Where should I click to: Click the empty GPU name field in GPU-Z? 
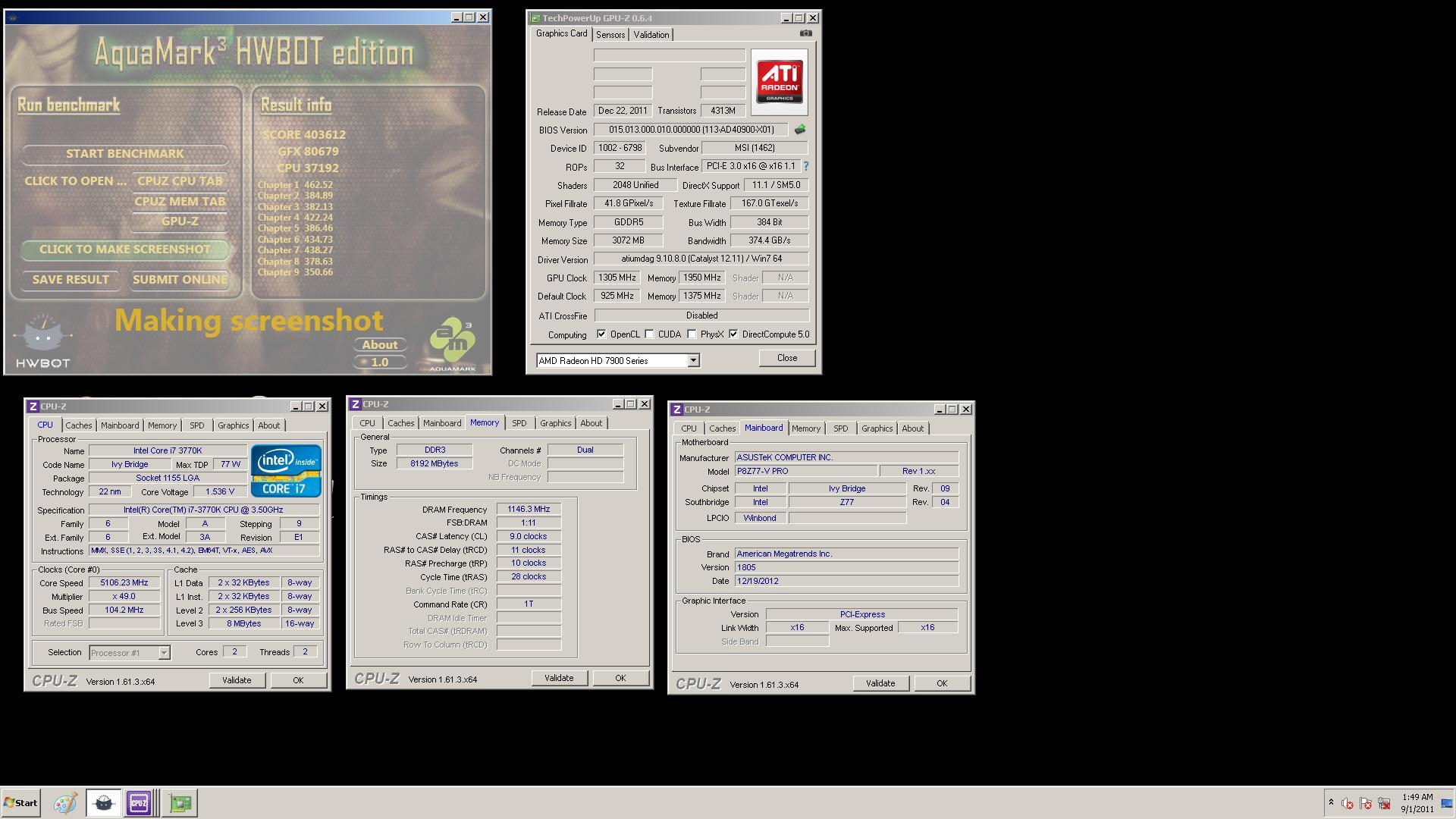pos(670,55)
